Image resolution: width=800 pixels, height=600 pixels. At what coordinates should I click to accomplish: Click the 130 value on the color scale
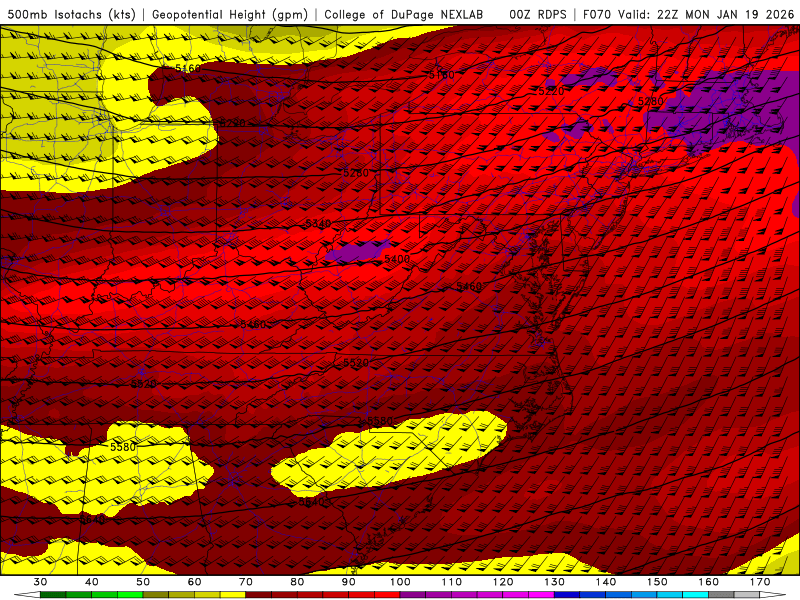click(x=554, y=582)
